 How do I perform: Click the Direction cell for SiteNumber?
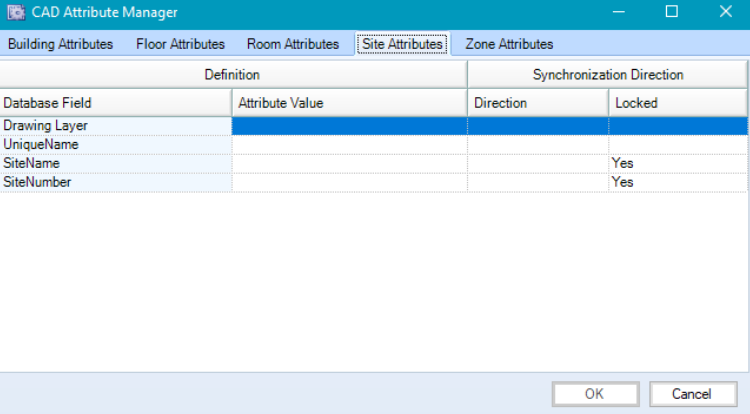point(538,182)
